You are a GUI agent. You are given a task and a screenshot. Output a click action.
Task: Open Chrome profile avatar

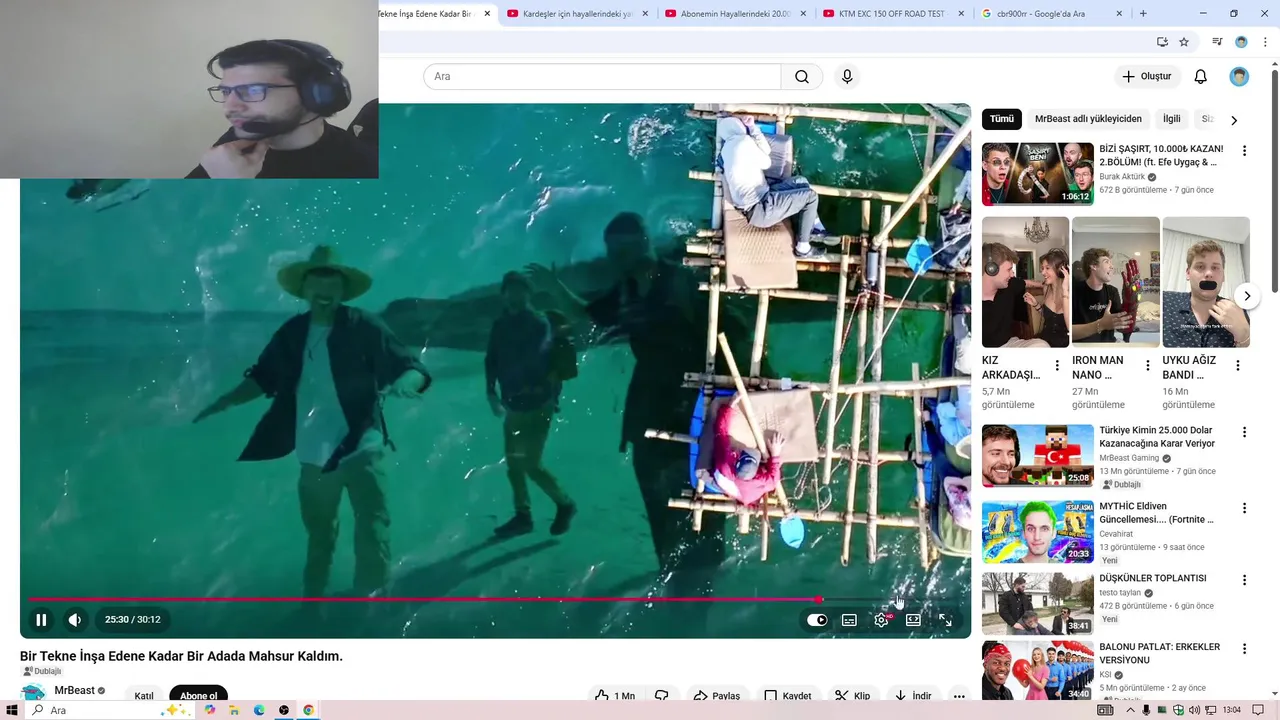(x=1241, y=42)
